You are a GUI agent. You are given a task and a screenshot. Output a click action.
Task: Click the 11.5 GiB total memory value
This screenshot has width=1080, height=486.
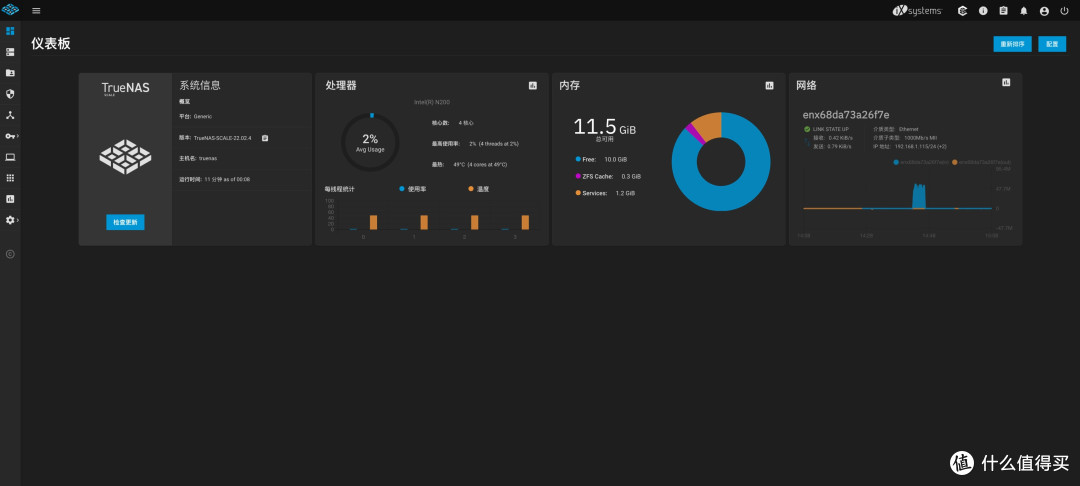(605, 127)
